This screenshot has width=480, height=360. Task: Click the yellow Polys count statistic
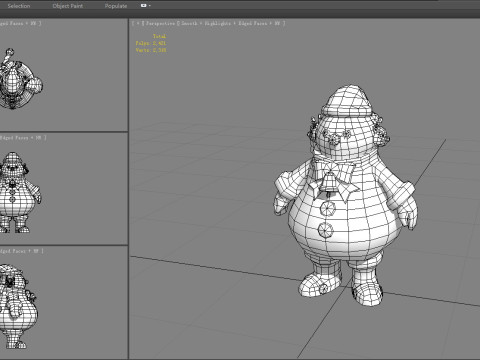(151, 43)
